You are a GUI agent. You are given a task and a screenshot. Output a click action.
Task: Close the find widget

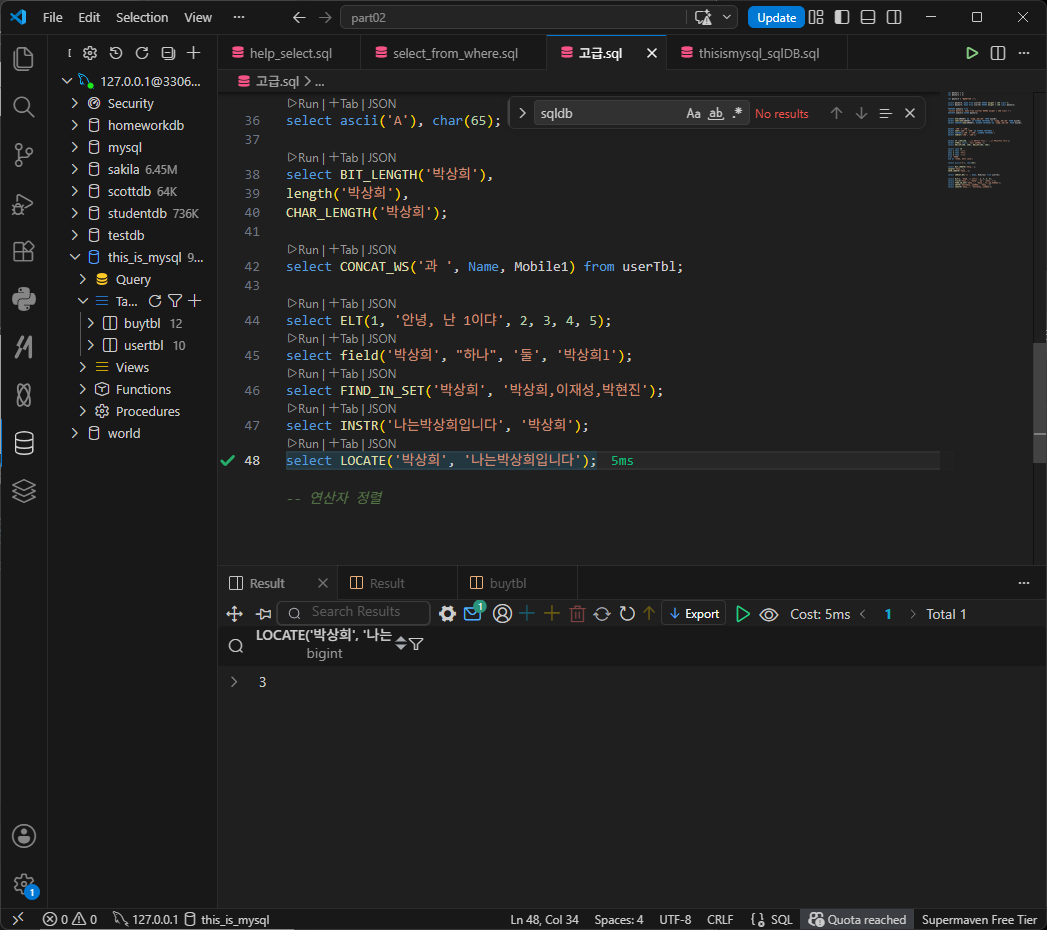coord(909,113)
